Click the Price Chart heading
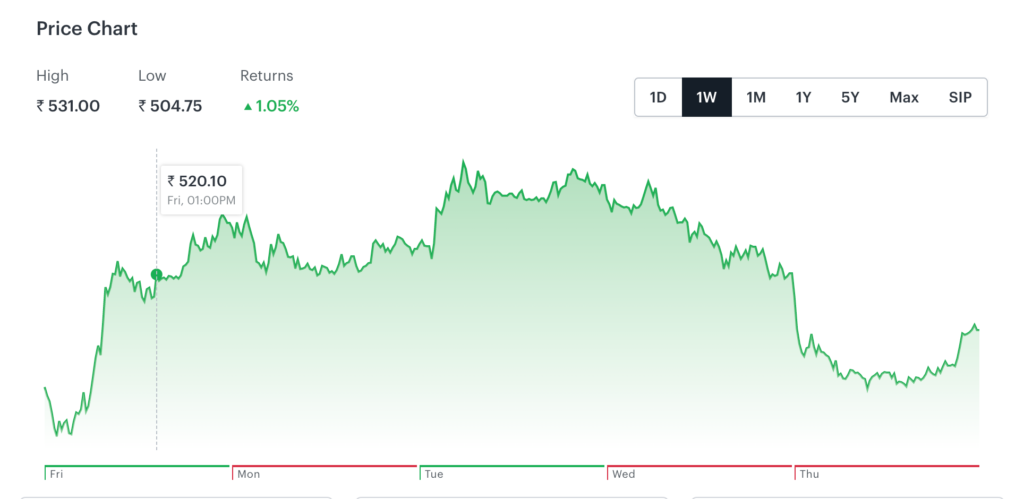Viewport: 1024px width, 499px height. coord(87,29)
